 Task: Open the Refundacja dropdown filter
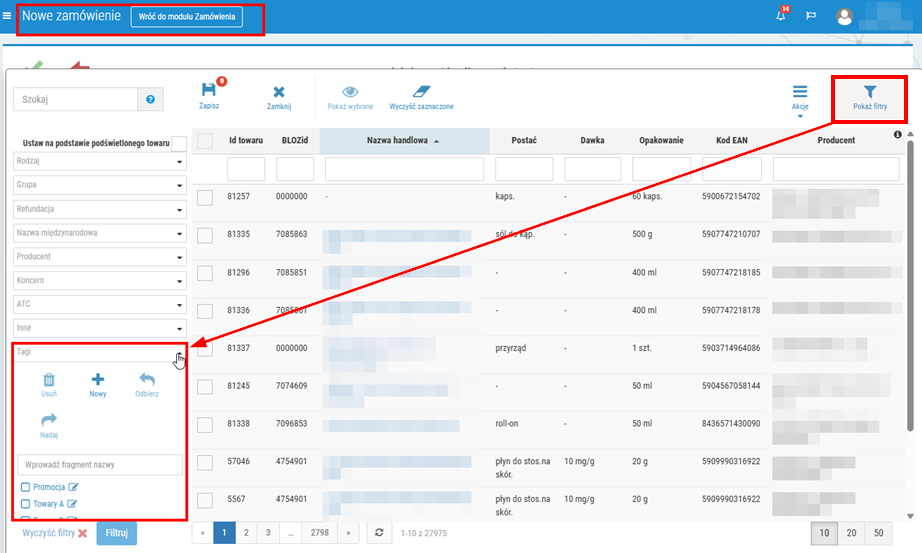pyautogui.click(x=100, y=209)
